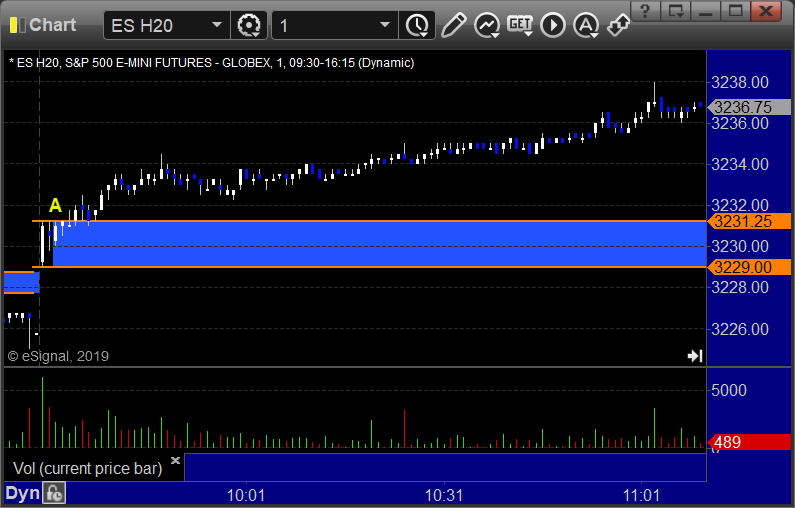Open the window options dropdown button
Image resolution: width=795 pixels, height=508 pixels.
click(676, 11)
